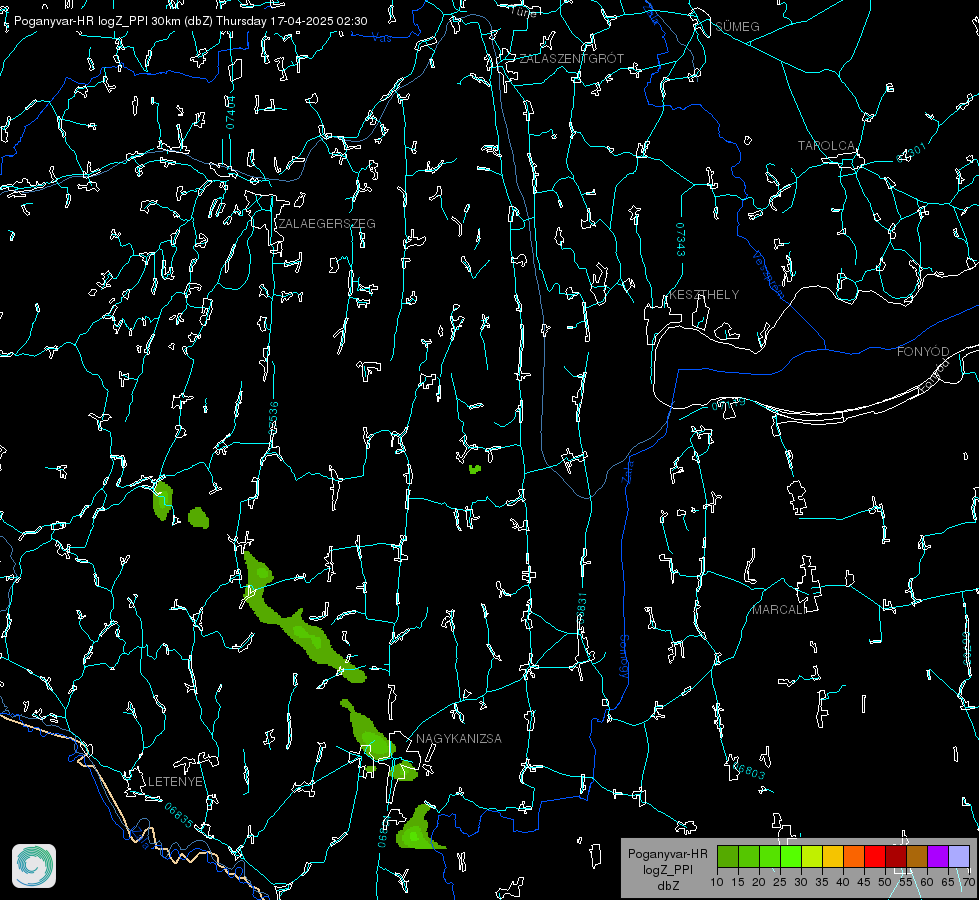979x900 pixels.
Task: Select the 55-60 dBZ brown legend swatch
Action: [917, 856]
